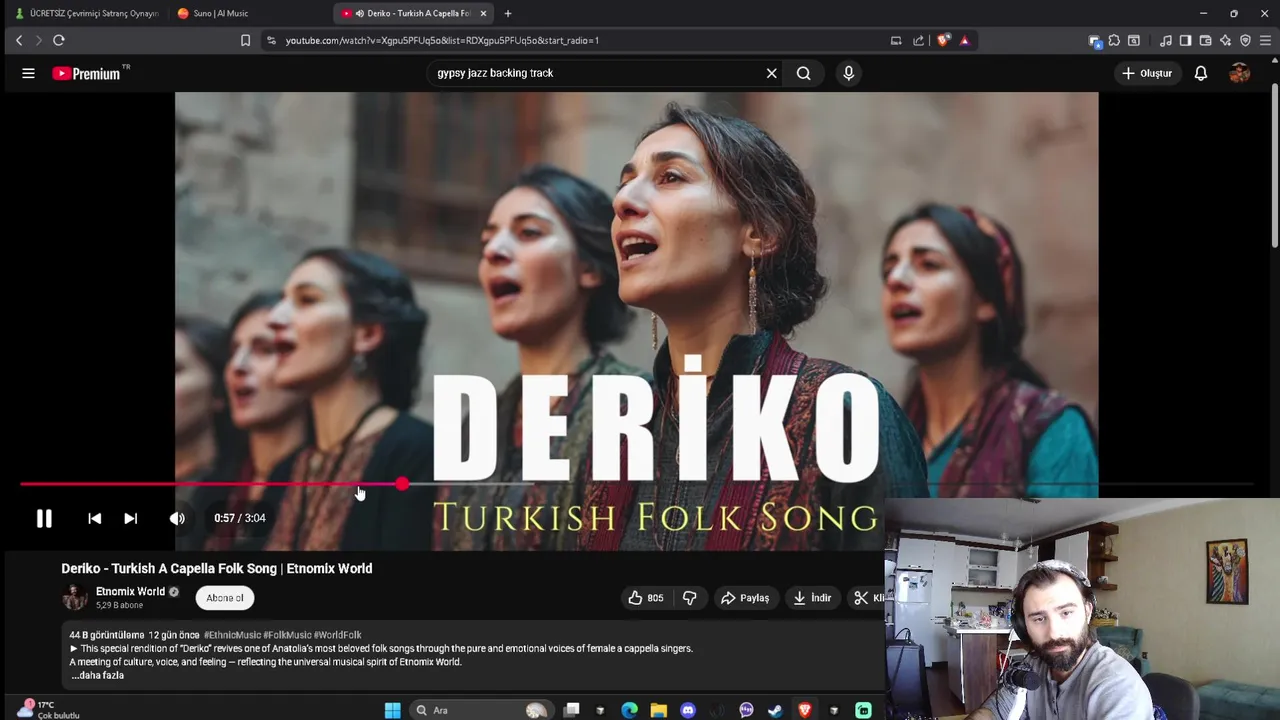The height and width of the screenshot is (720, 1280).
Task: Open Steam from taskbar
Action: pyautogui.click(x=775, y=710)
